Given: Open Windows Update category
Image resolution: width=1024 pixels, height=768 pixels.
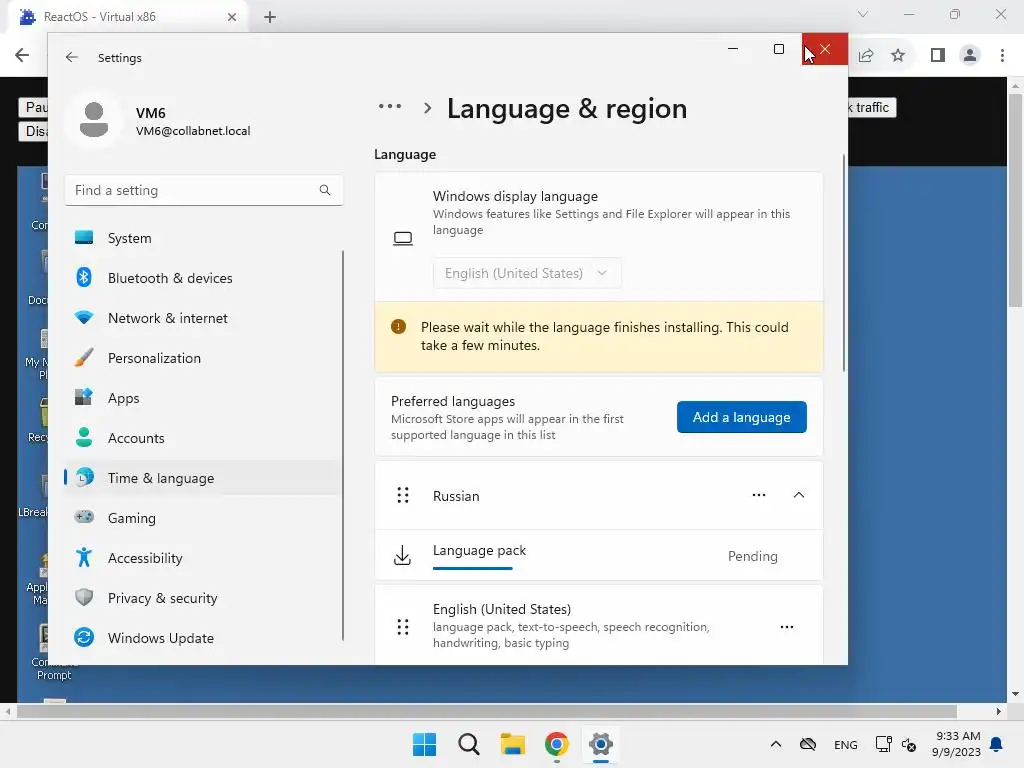Looking at the screenshot, I should click(x=202, y=638).
